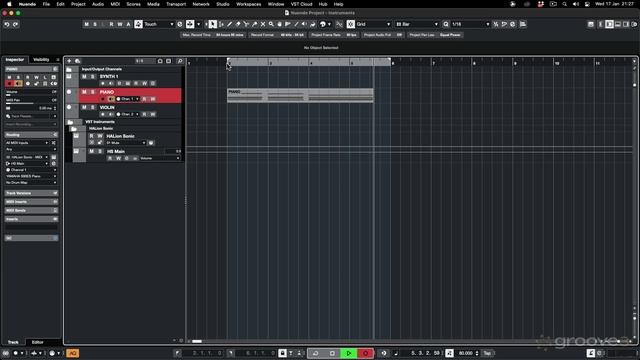Screen dimensions: 640x360
Task: Open PIANO track channel dropdown
Action: 129,99
